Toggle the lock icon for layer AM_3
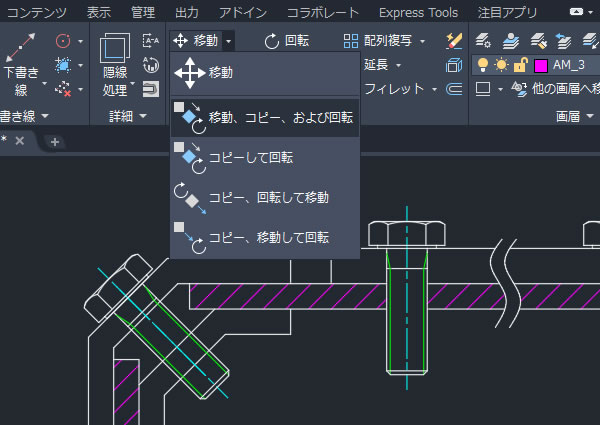This screenshot has width=600, height=425. 520,65
